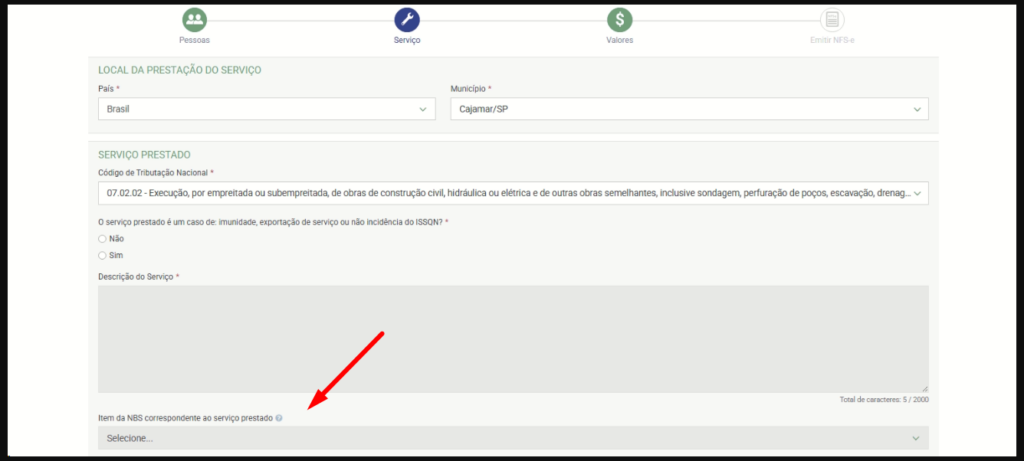The height and width of the screenshot is (461, 1024).
Task: Click the Valores step dollar icon
Action: tap(620, 20)
